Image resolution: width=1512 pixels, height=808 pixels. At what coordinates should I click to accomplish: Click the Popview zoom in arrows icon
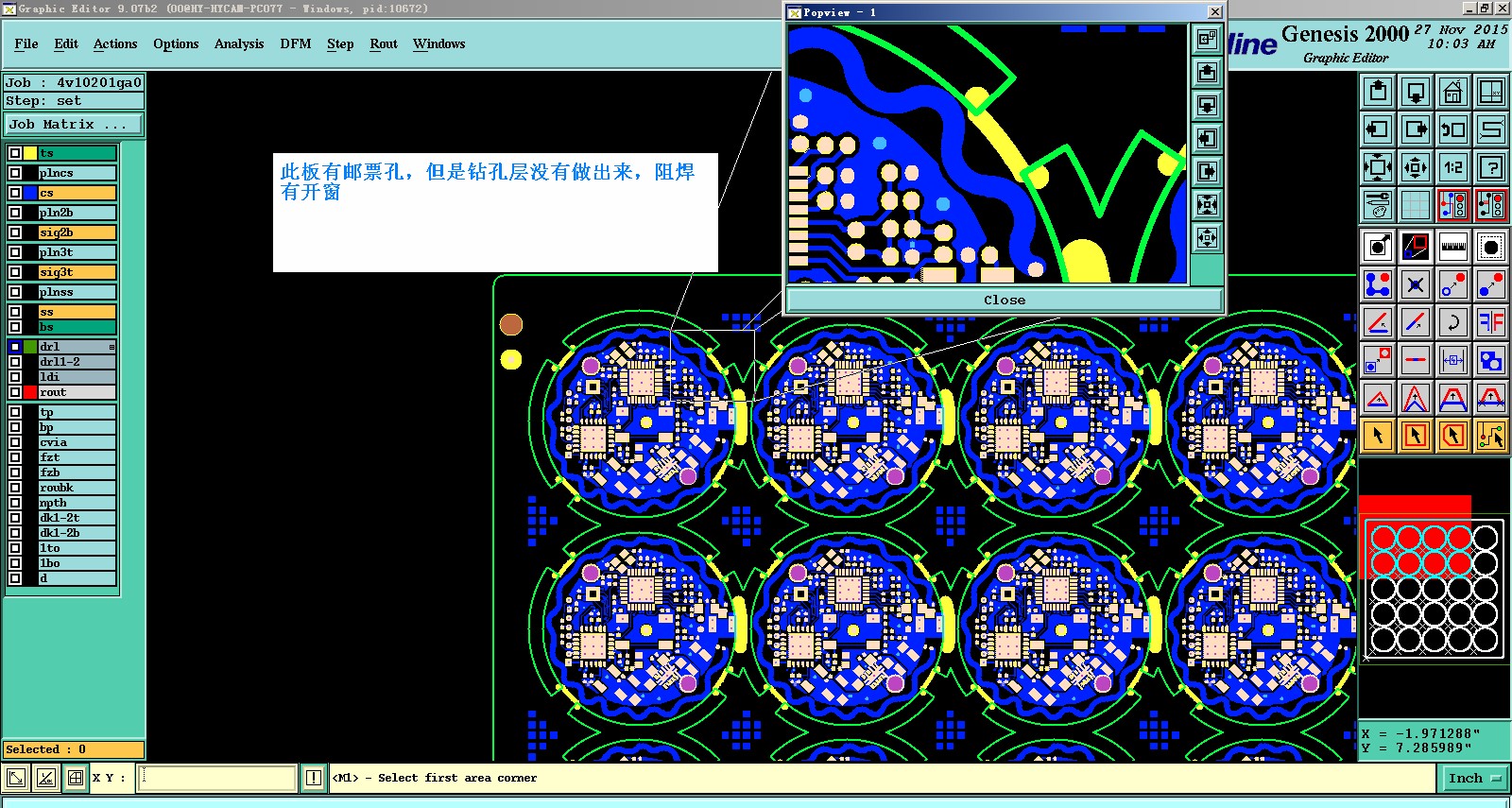click(1207, 204)
